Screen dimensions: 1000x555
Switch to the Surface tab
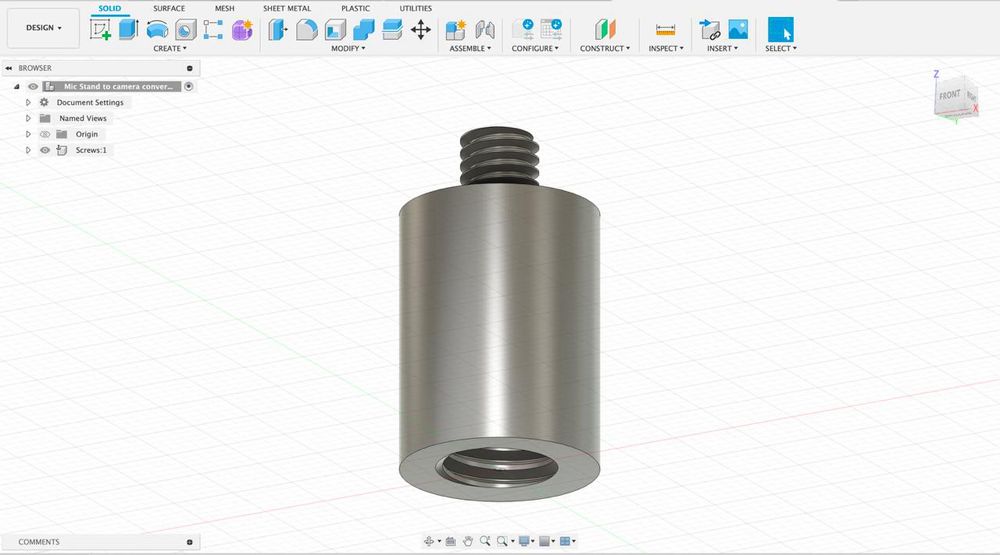point(169,8)
